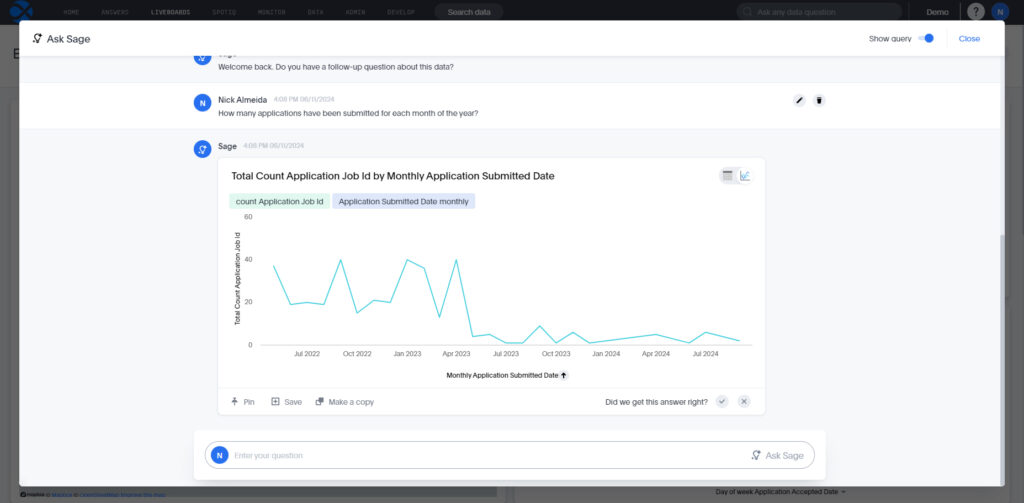The width and height of the screenshot is (1024, 503).
Task: Pin this answer to a Liveboard
Action: tap(243, 401)
